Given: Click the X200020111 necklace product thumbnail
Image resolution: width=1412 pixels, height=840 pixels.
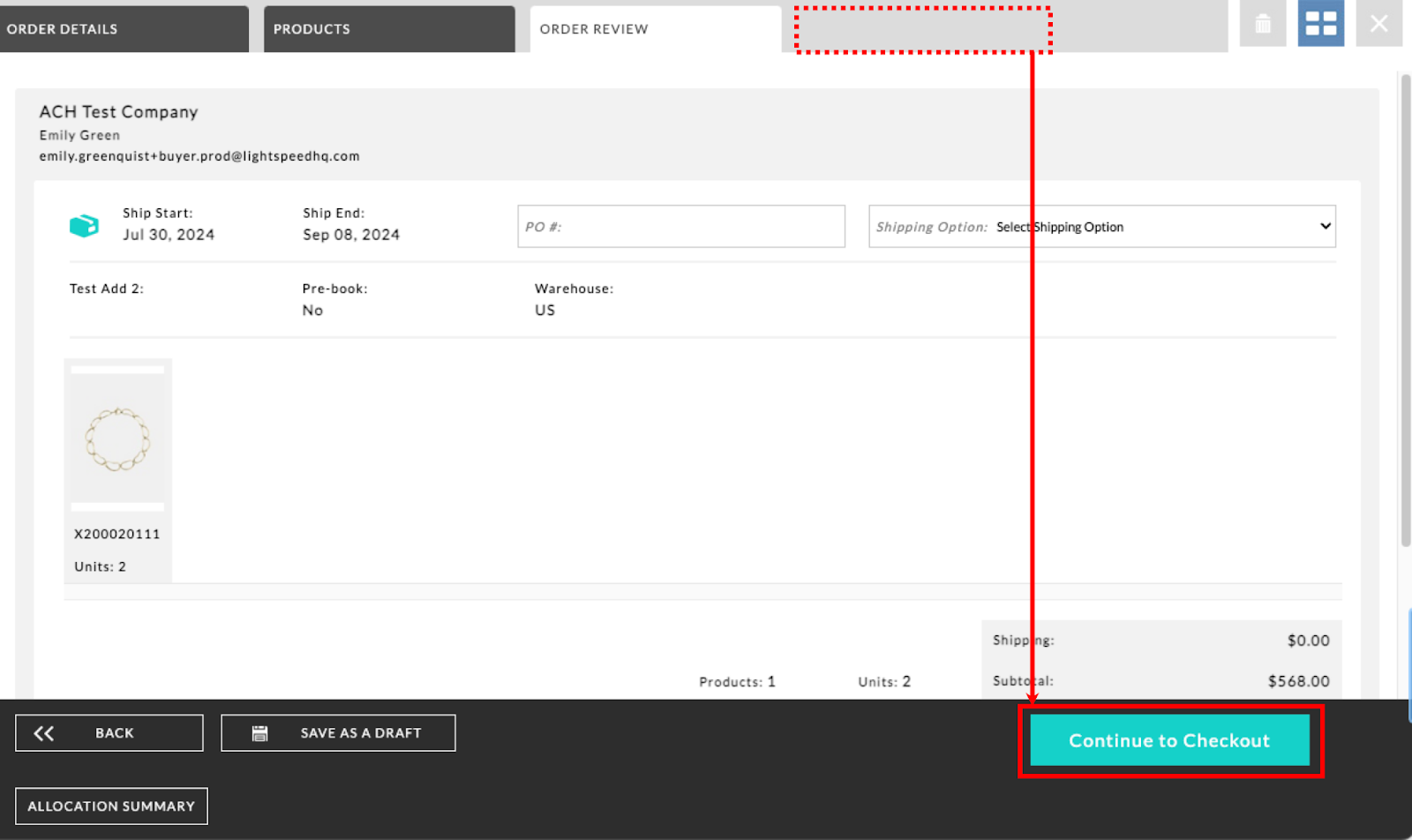Looking at the screenshot, I should (117, 439).
